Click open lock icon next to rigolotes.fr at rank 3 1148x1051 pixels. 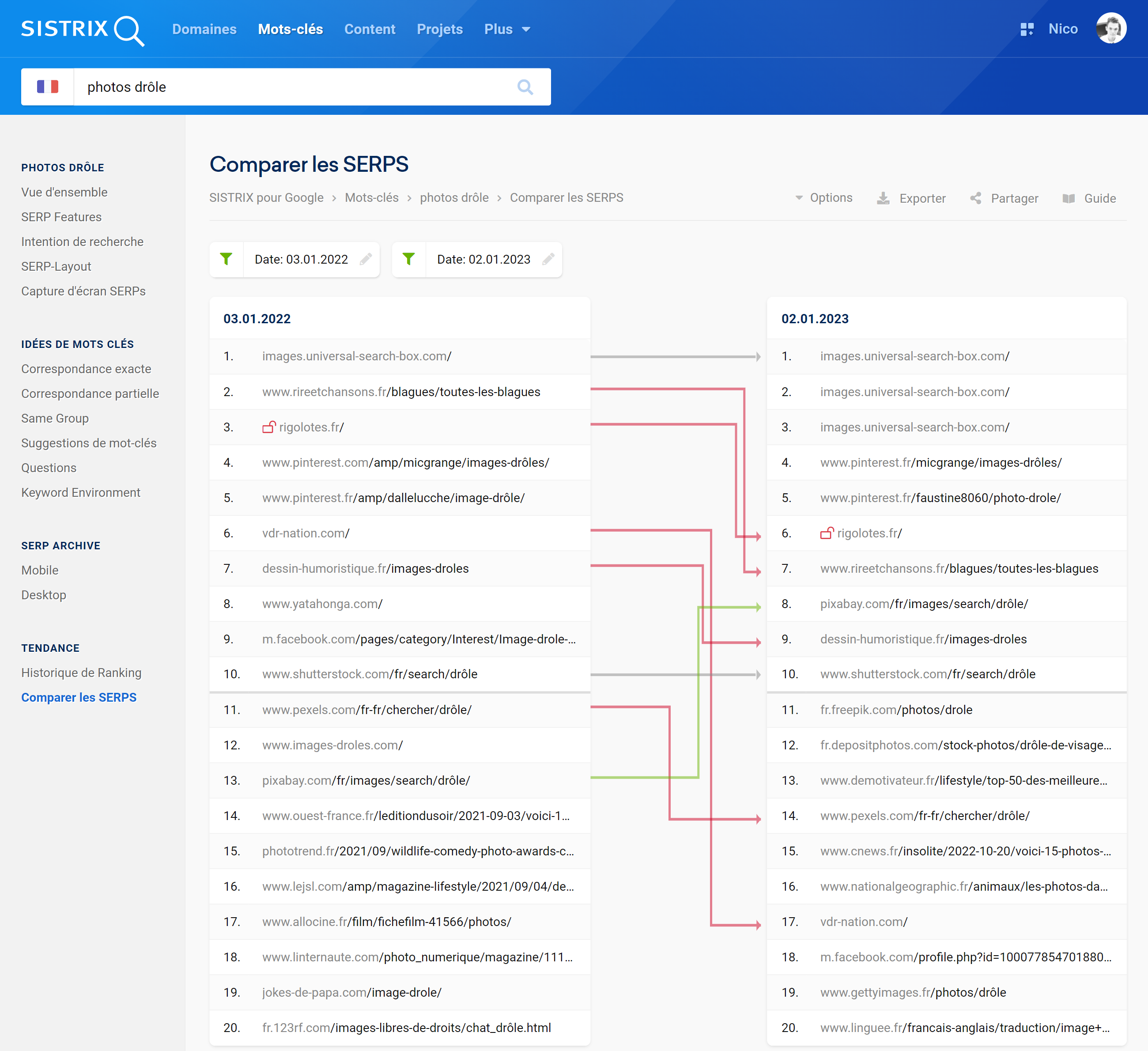pos(269,427)
